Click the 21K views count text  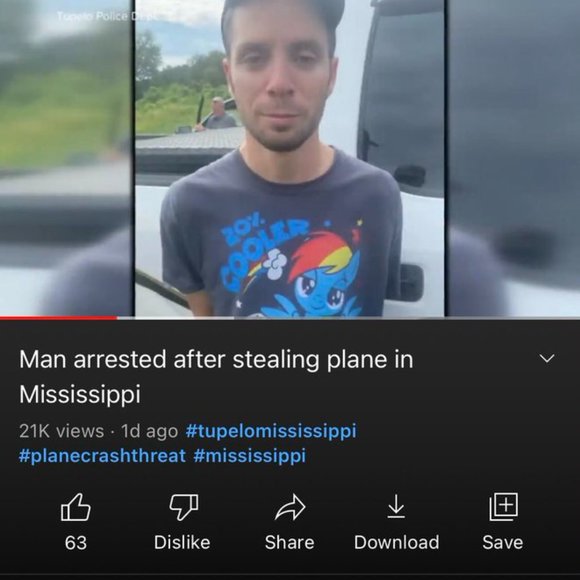coord(61,431)
